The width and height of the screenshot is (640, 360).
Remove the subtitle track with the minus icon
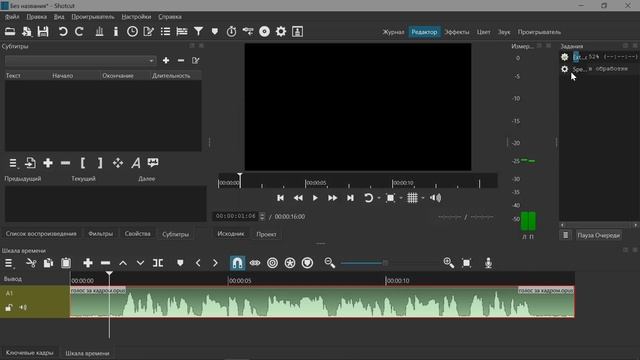181,60
